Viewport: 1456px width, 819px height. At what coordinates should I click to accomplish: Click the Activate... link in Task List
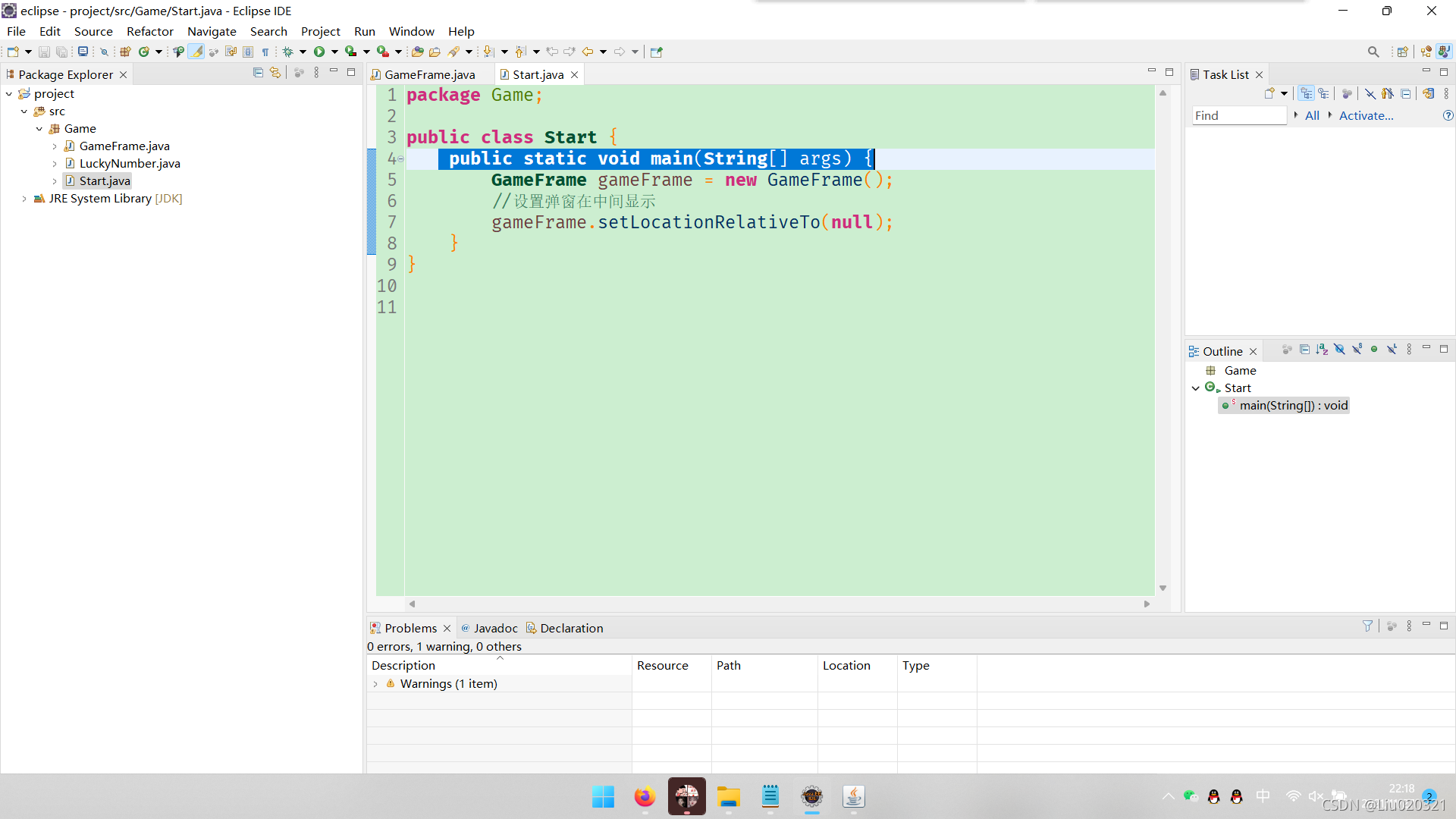coord(1366,115)
